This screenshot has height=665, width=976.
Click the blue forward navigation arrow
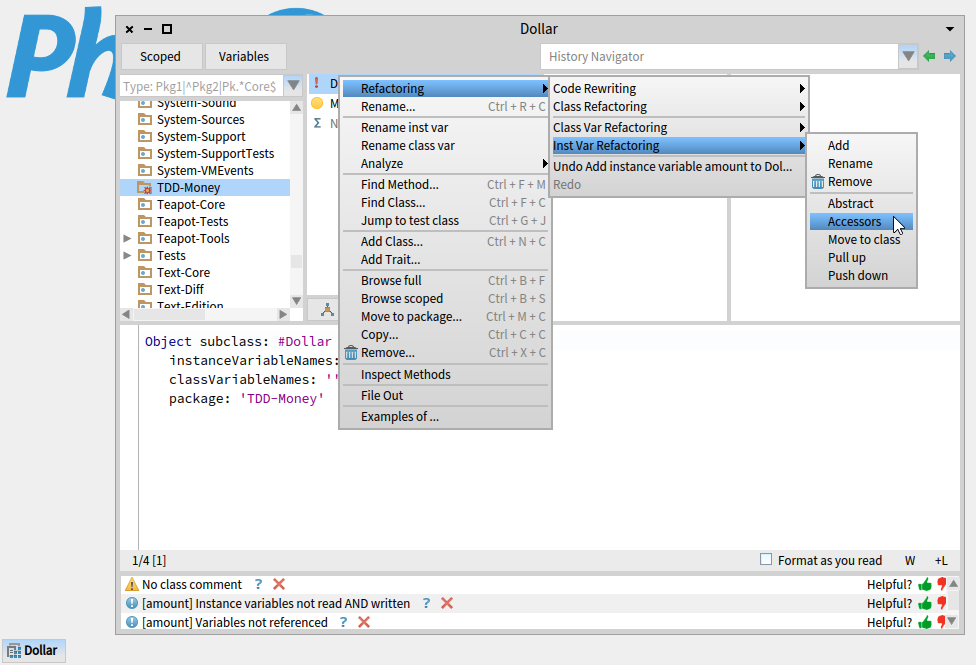(950, 57)
